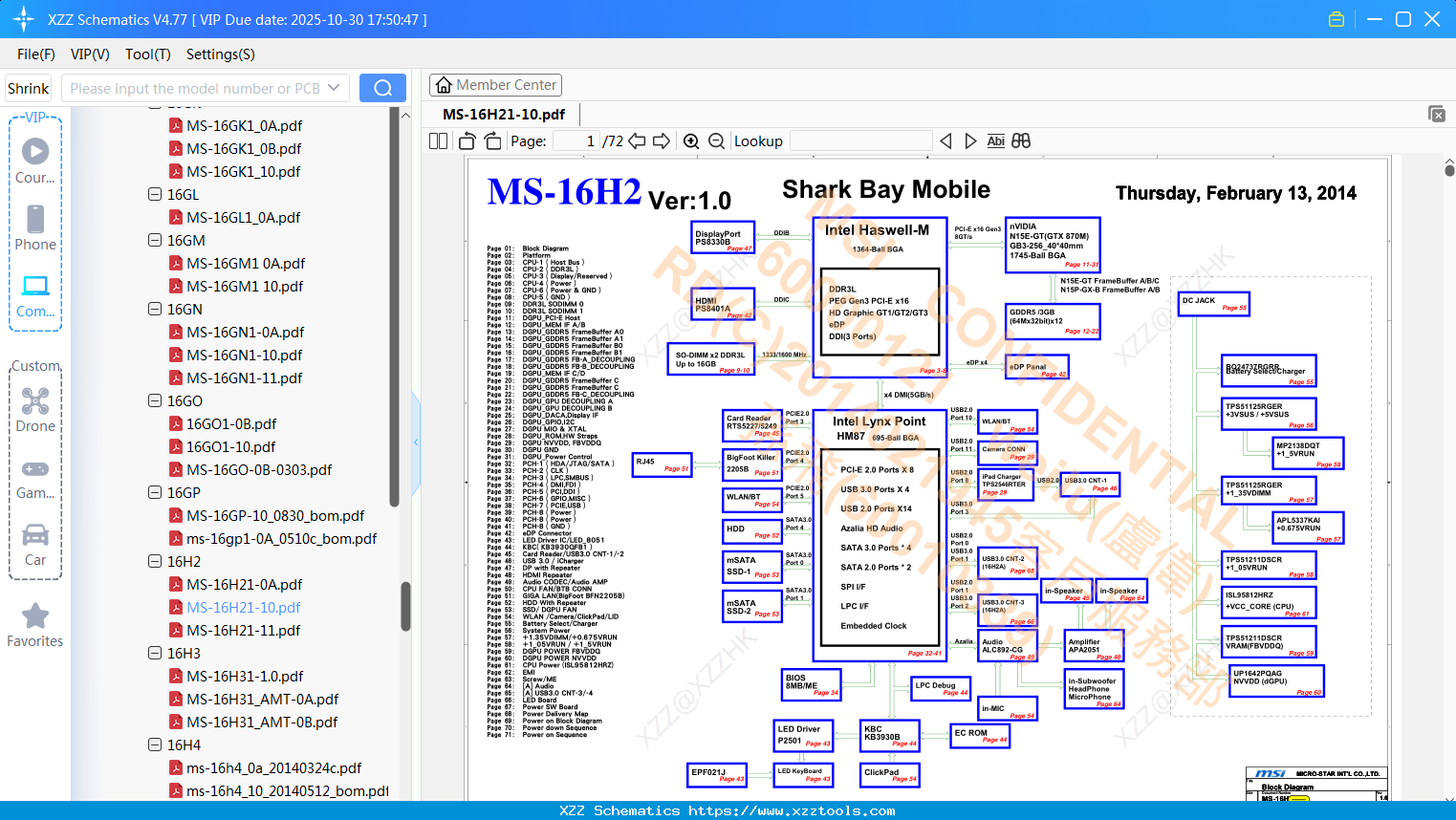Select the Computer category icon
The image size is (1456, 820).
pos(35,296)
